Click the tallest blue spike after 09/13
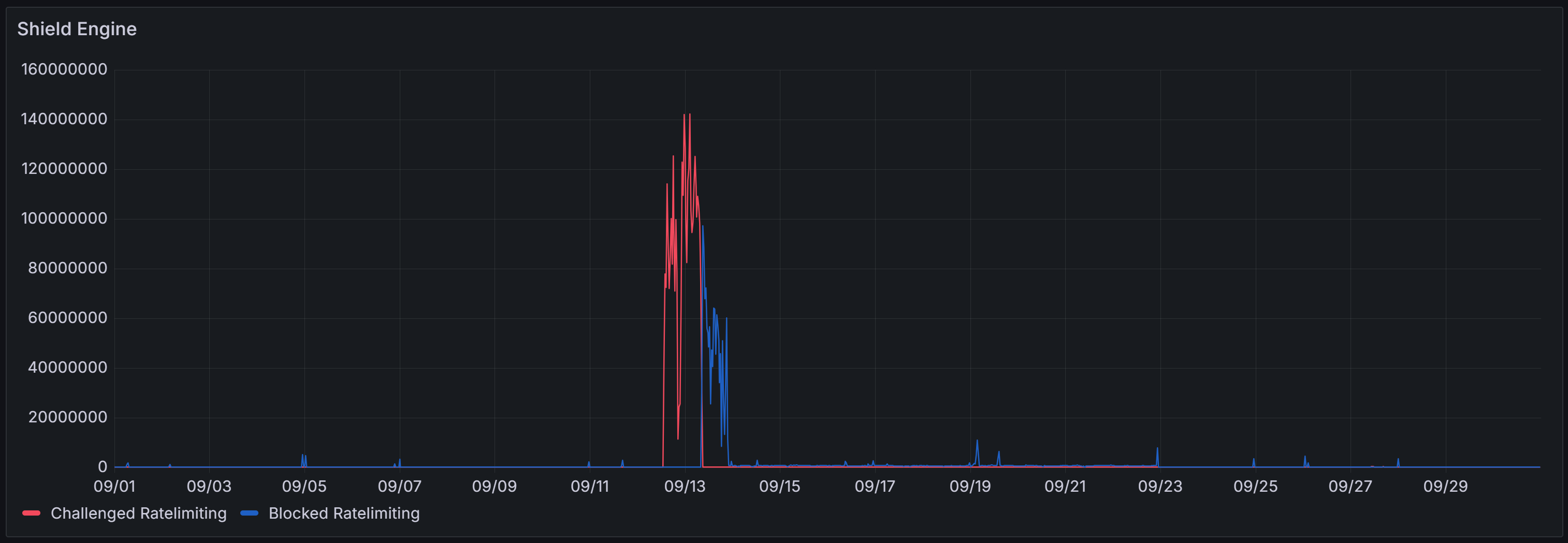 [702, 228]
